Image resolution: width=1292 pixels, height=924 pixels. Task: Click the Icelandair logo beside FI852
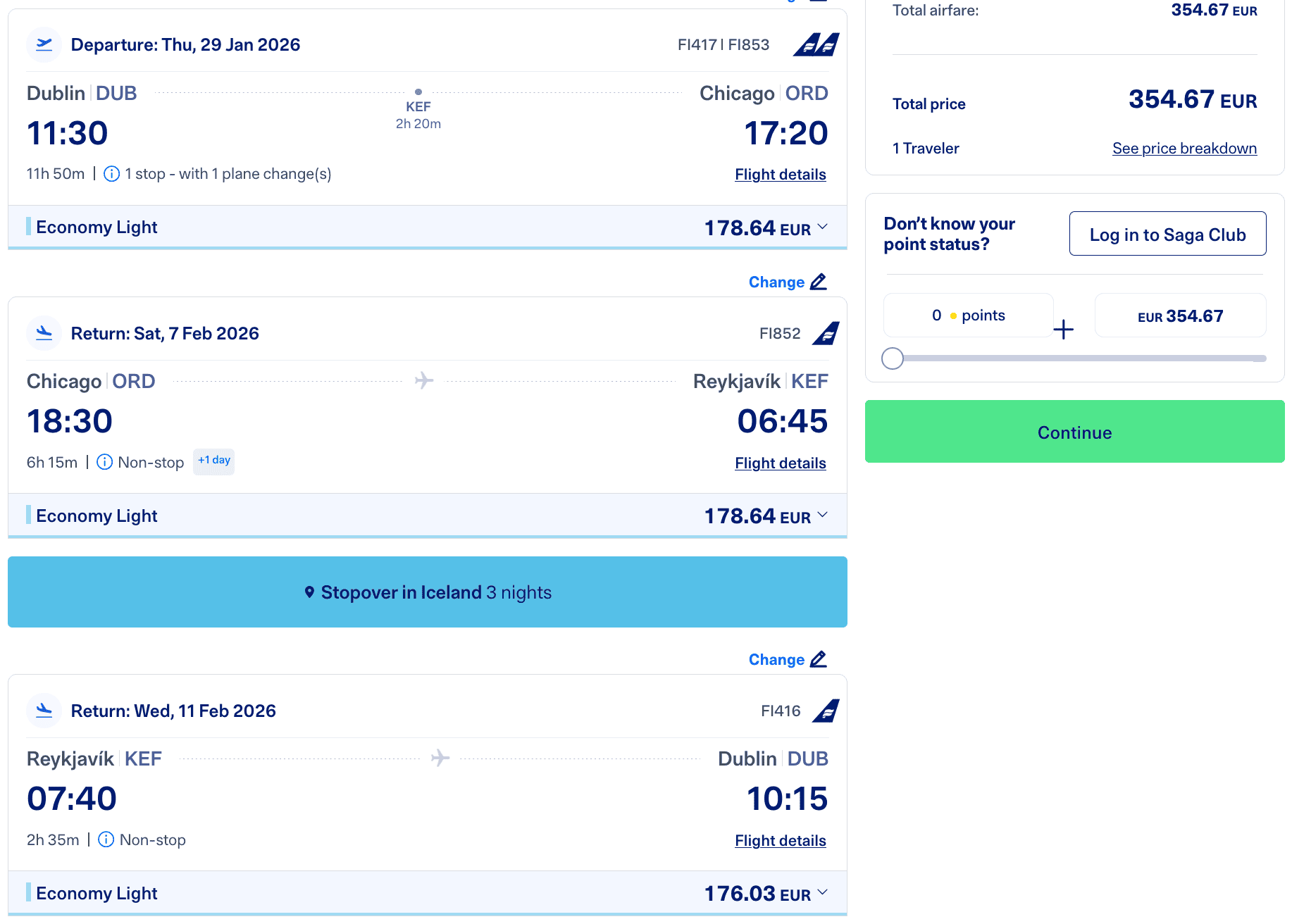[x=826, y=333]
